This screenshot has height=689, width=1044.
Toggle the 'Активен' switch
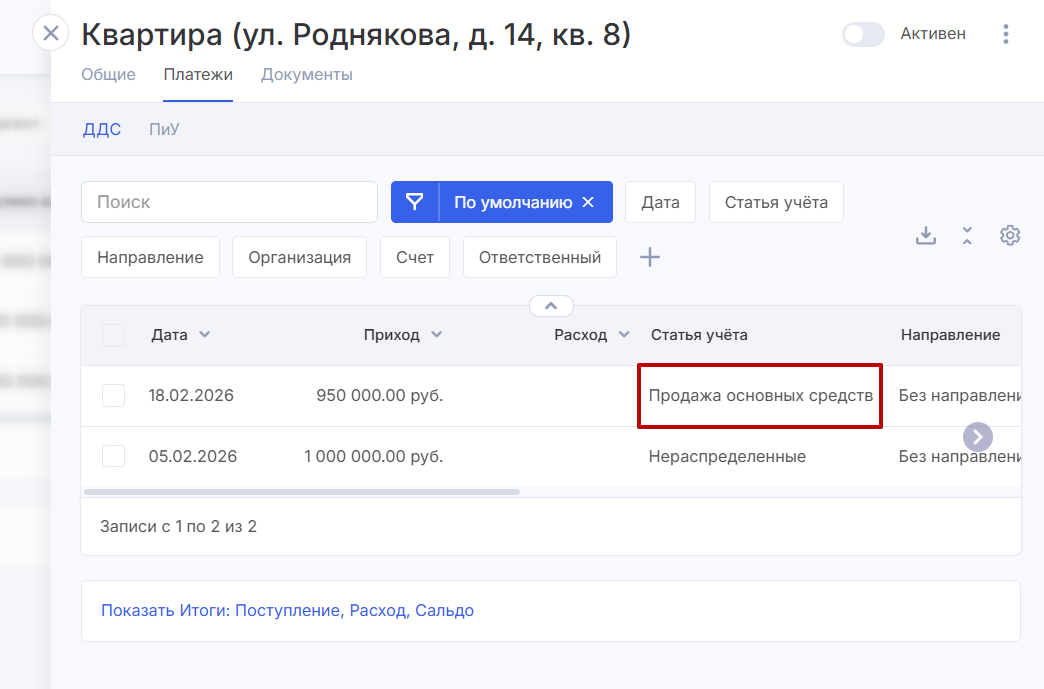[x=863, y=34]
